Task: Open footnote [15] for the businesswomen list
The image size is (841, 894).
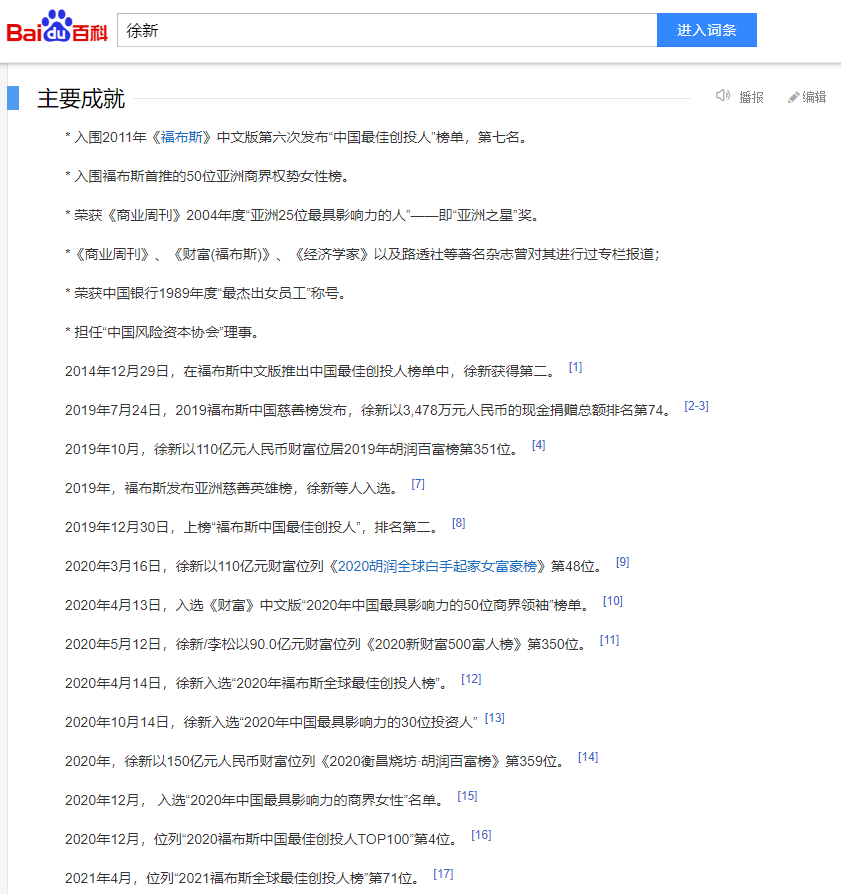Action: pyautogui.click(x=466, y=795)
